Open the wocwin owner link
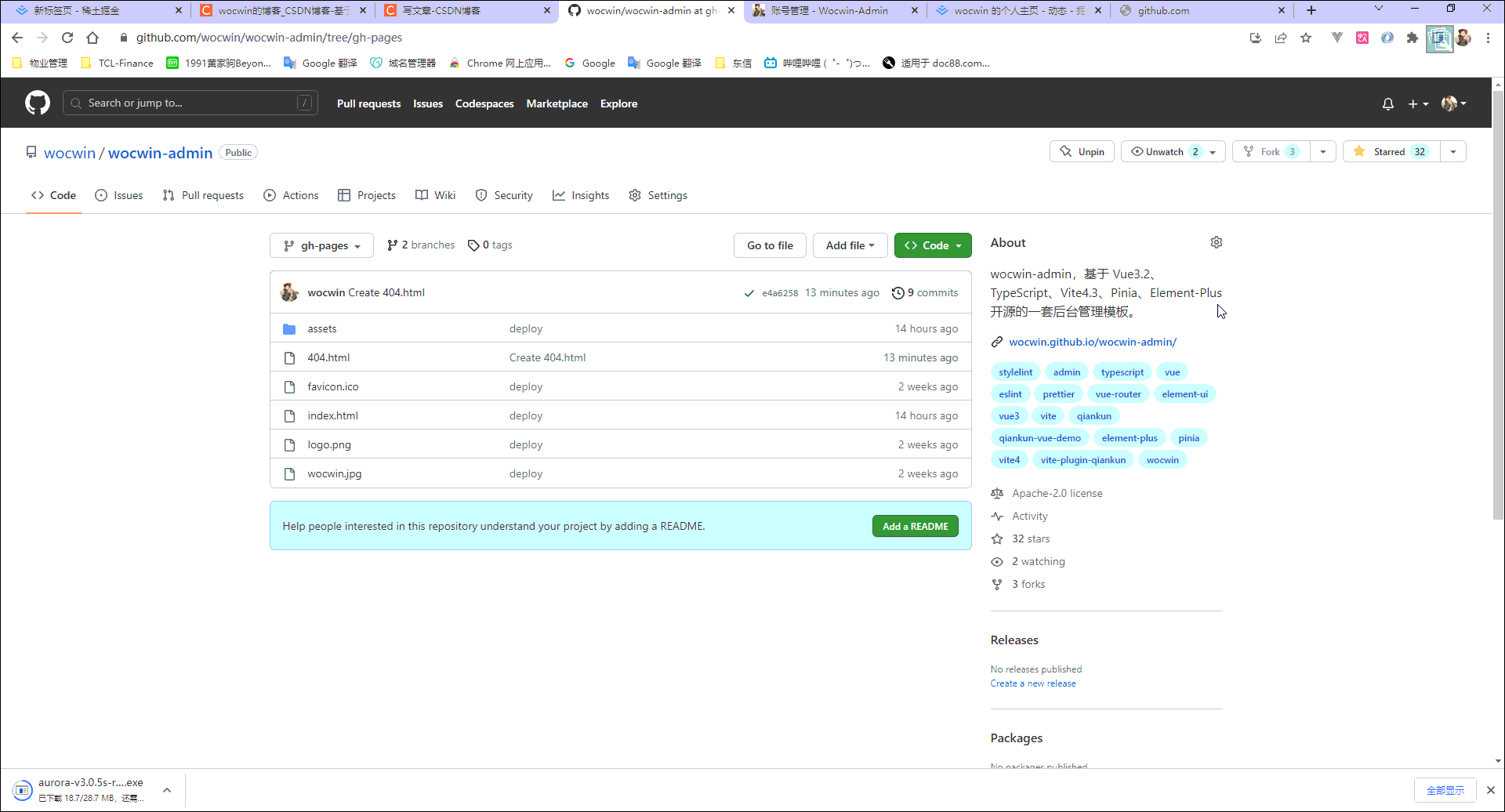The width and height of the screenshot is (1505, 812). (70, 153)
